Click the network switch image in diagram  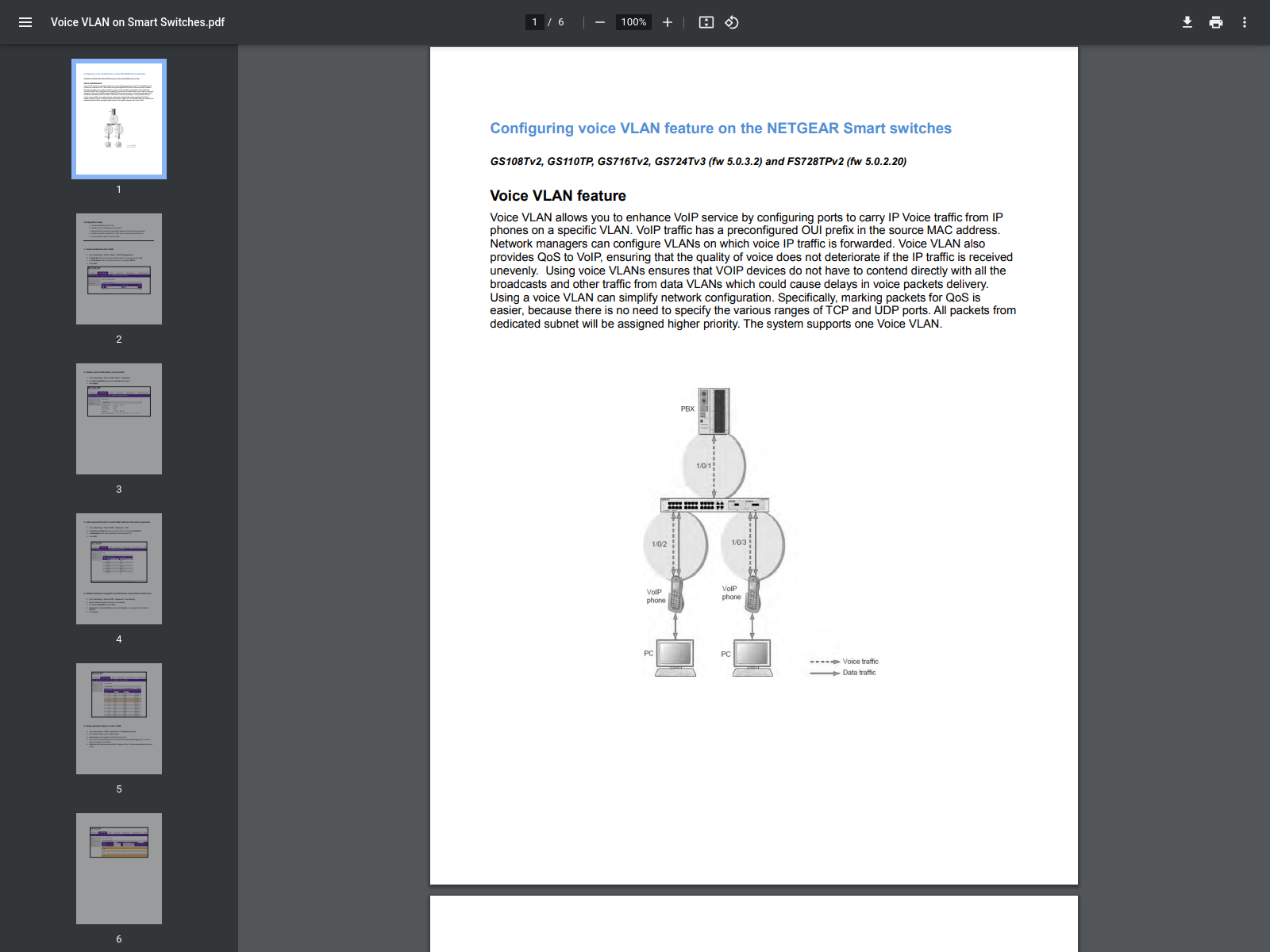tap(714, 505)
